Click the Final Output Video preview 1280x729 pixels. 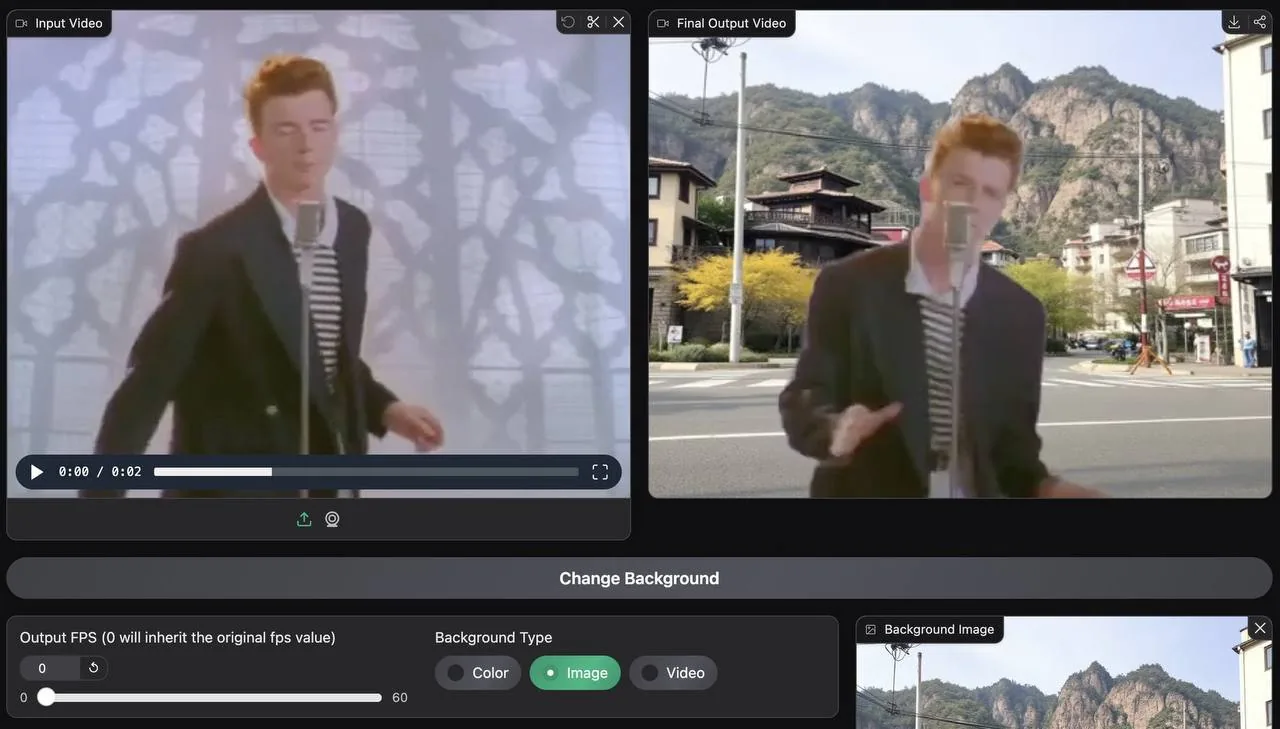click(x=960, y=254)
